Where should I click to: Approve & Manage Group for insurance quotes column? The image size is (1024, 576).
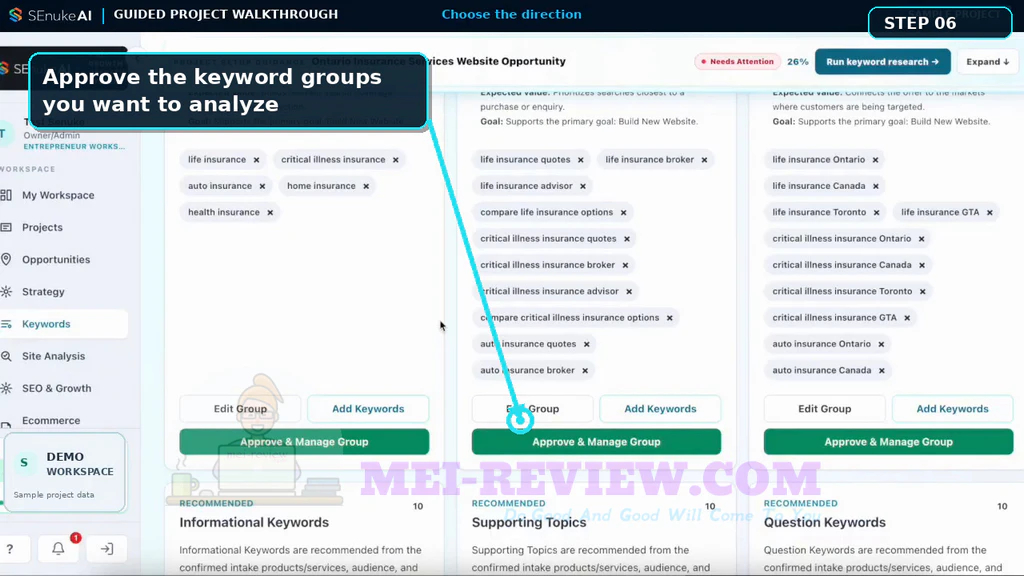coord(596,442)
